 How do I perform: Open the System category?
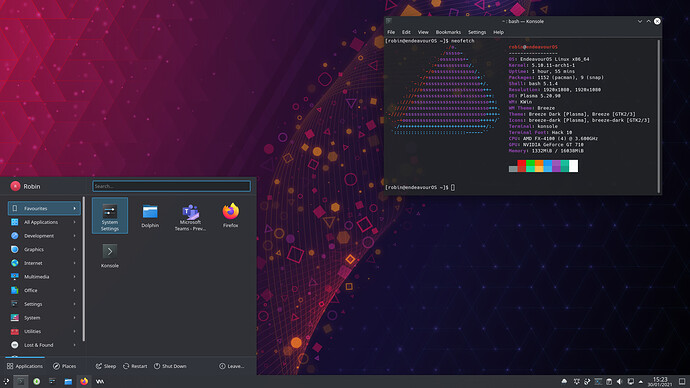tap(44, 318)
